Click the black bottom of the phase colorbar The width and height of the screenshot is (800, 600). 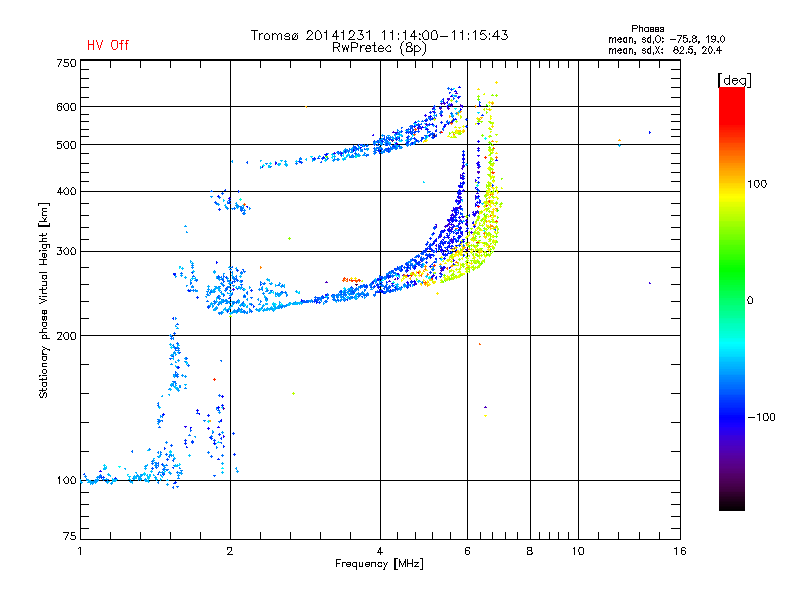tap(732, 503)
